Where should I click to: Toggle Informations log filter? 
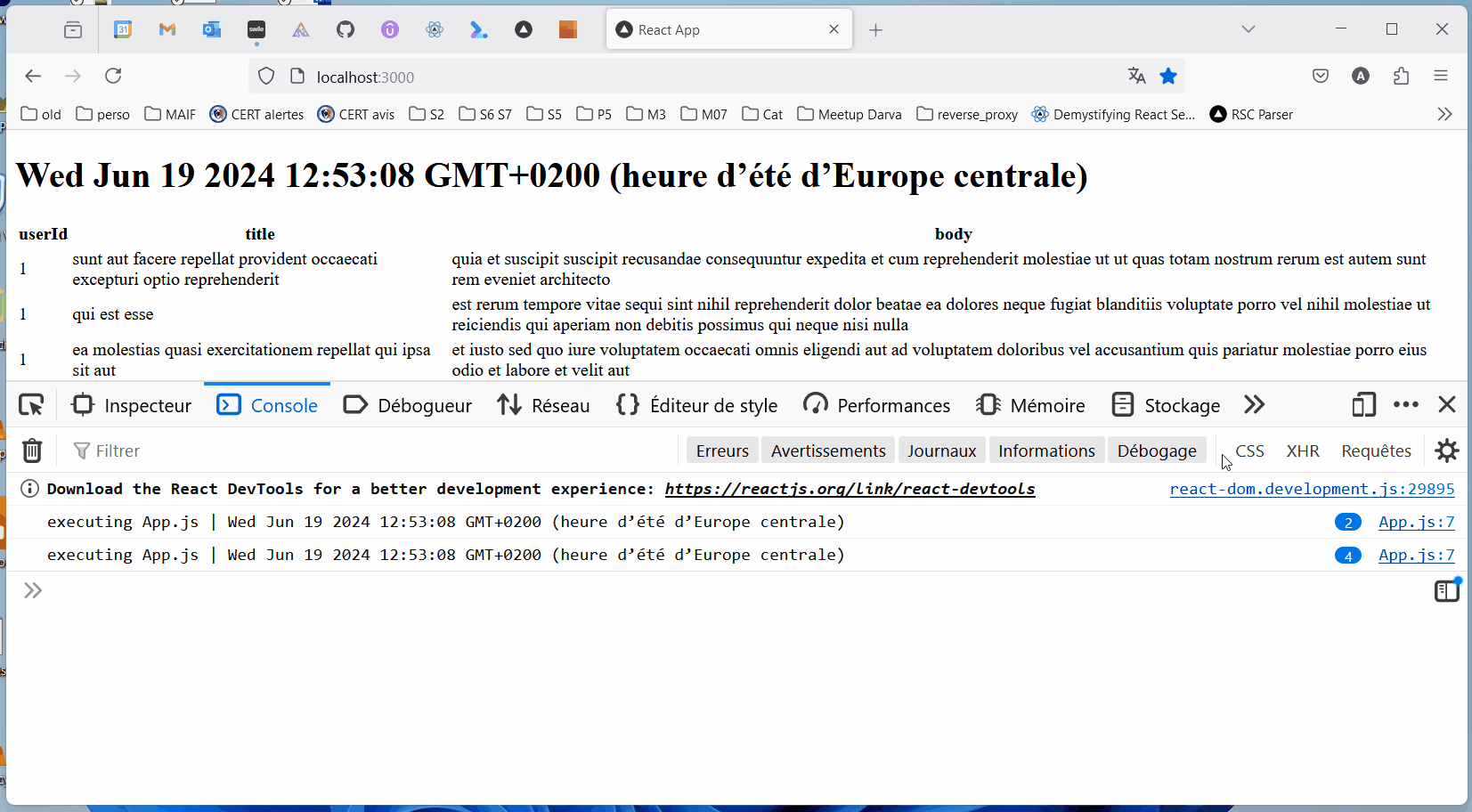click(x=1046, y=451)
